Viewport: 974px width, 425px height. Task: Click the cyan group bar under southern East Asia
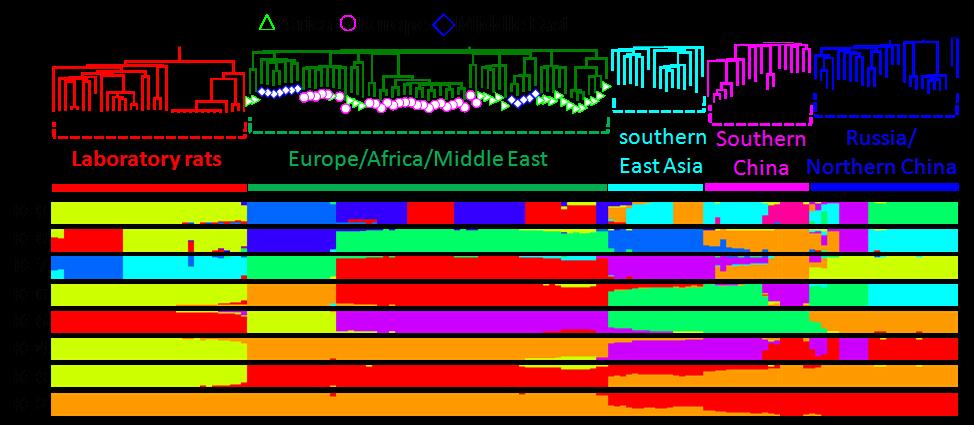click(x=655, y=187)
